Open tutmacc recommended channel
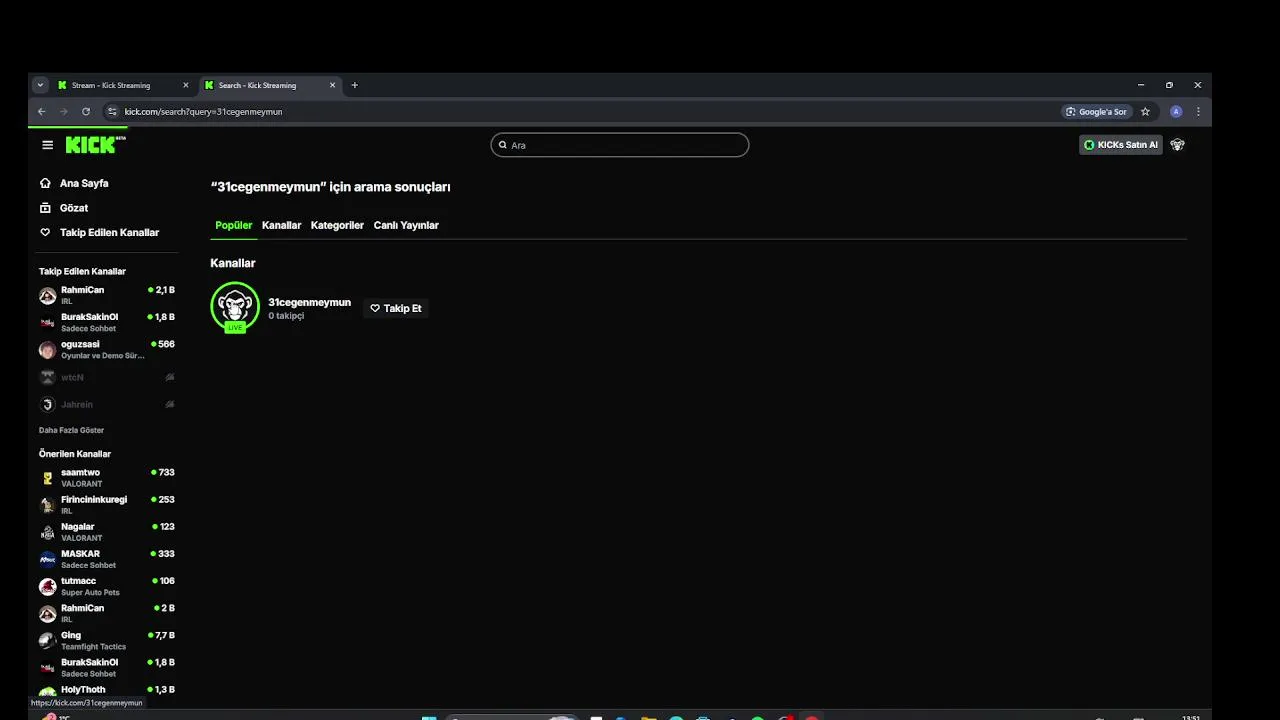 click(x=107, y=586)
